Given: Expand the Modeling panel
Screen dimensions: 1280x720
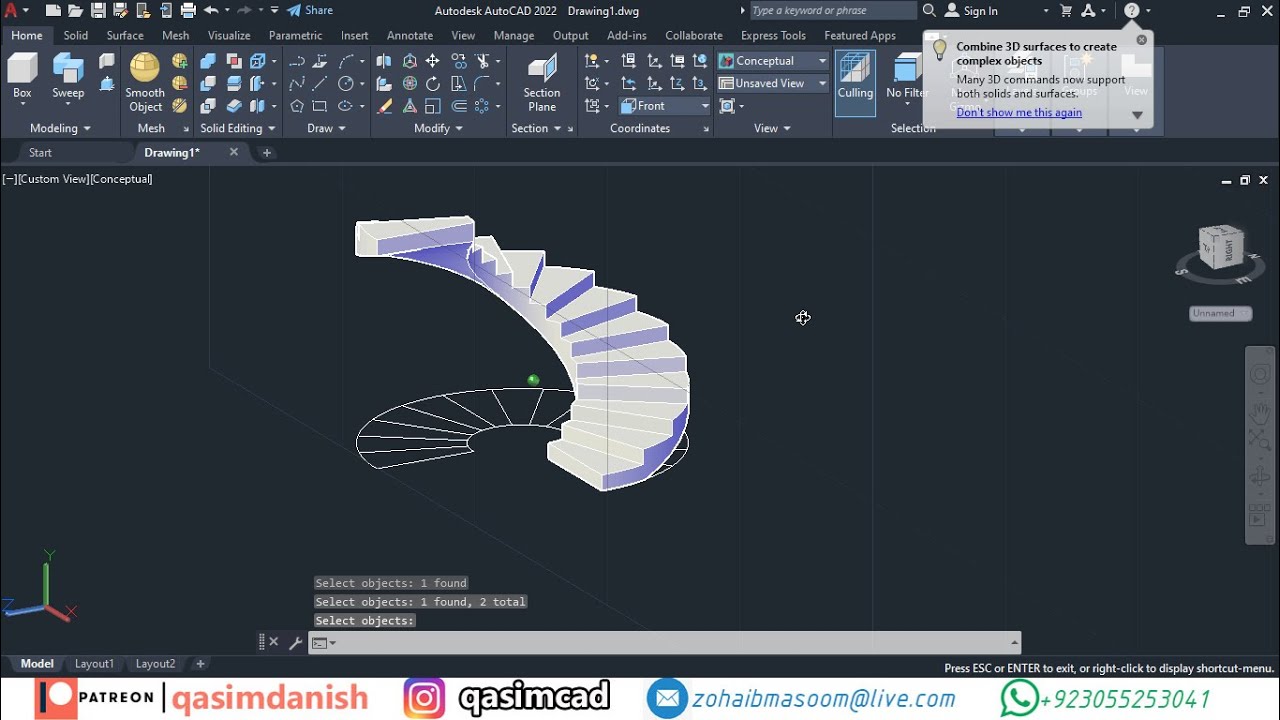Looking at the screenshot, I should pyautogui.click(x=60, y=128).
